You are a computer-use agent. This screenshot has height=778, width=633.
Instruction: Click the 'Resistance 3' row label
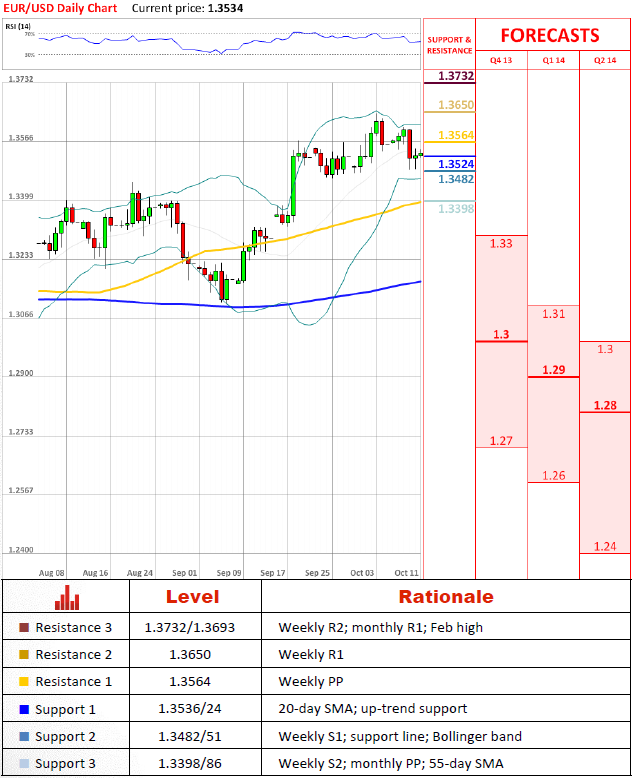click(73, 628)
